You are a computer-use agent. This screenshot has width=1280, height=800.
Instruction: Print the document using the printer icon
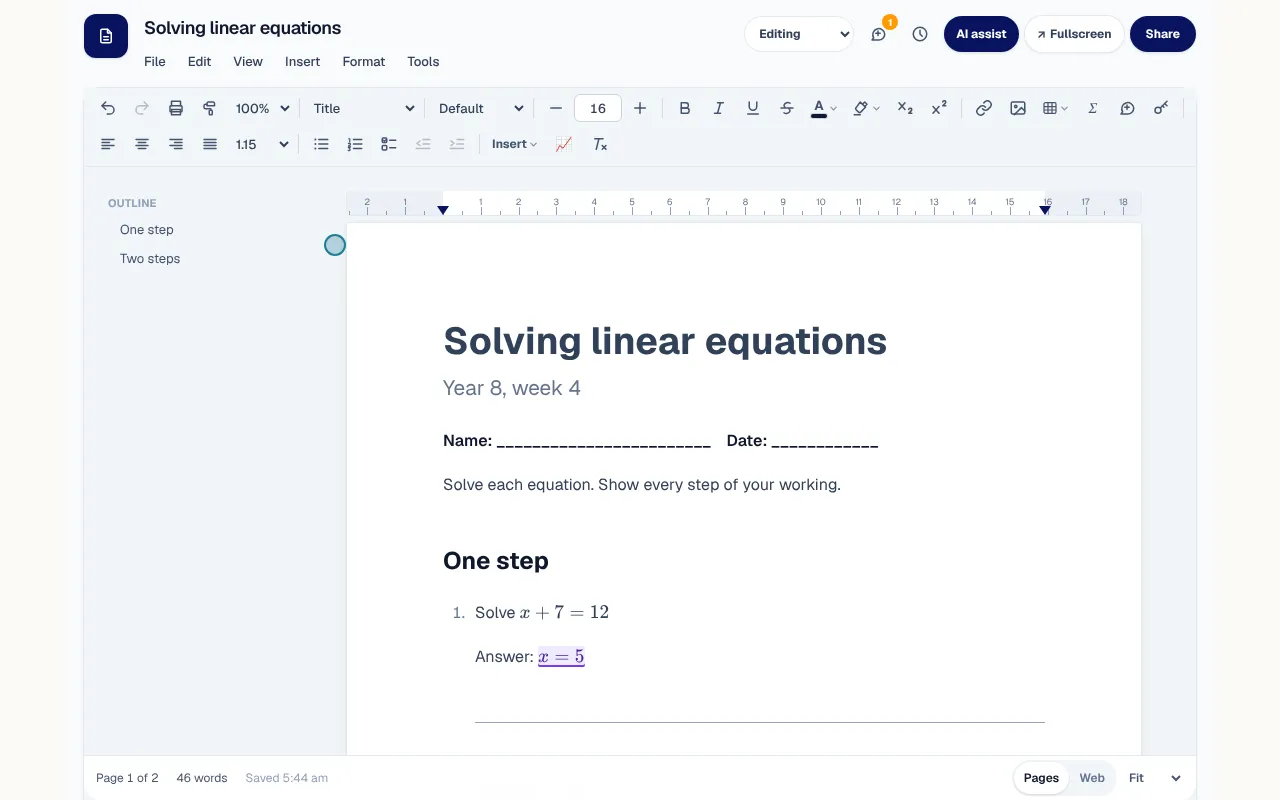[x=176, y=108]
